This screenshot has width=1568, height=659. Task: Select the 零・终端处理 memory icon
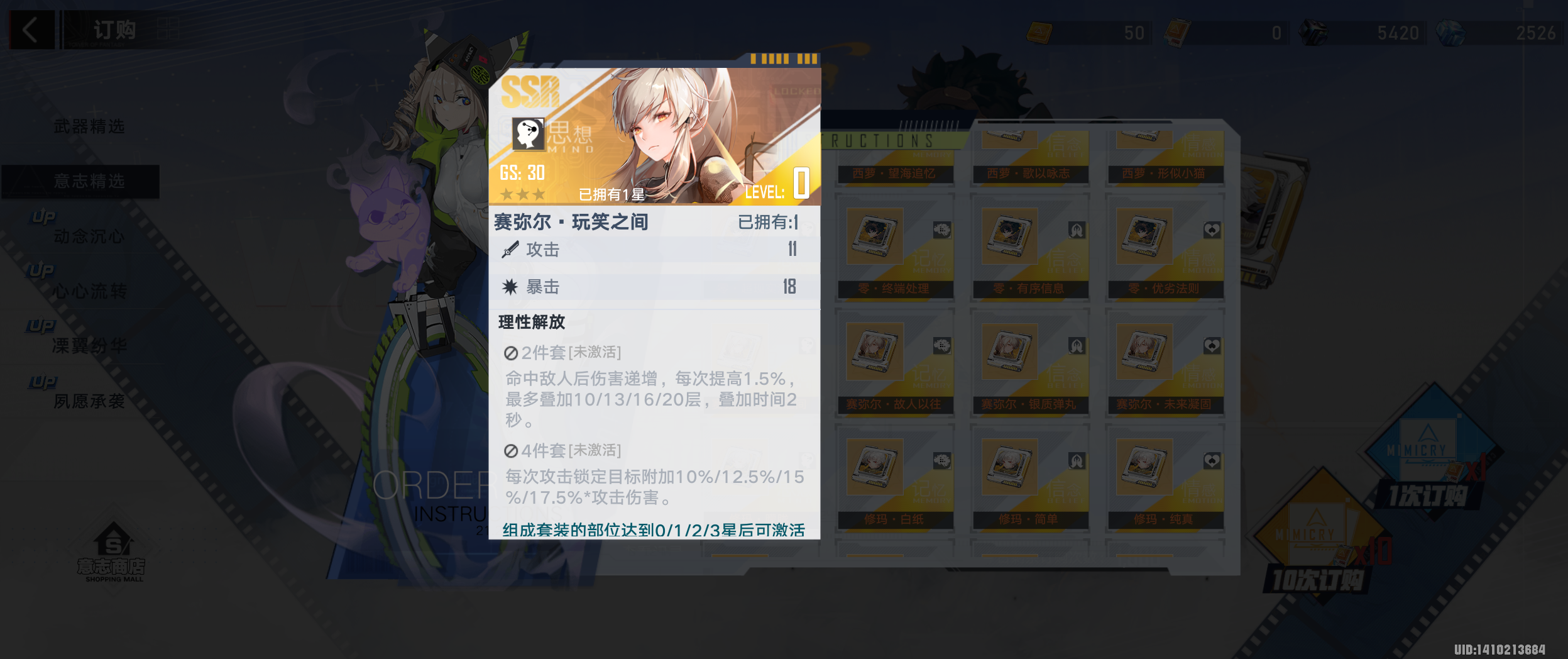coord(875,236)
